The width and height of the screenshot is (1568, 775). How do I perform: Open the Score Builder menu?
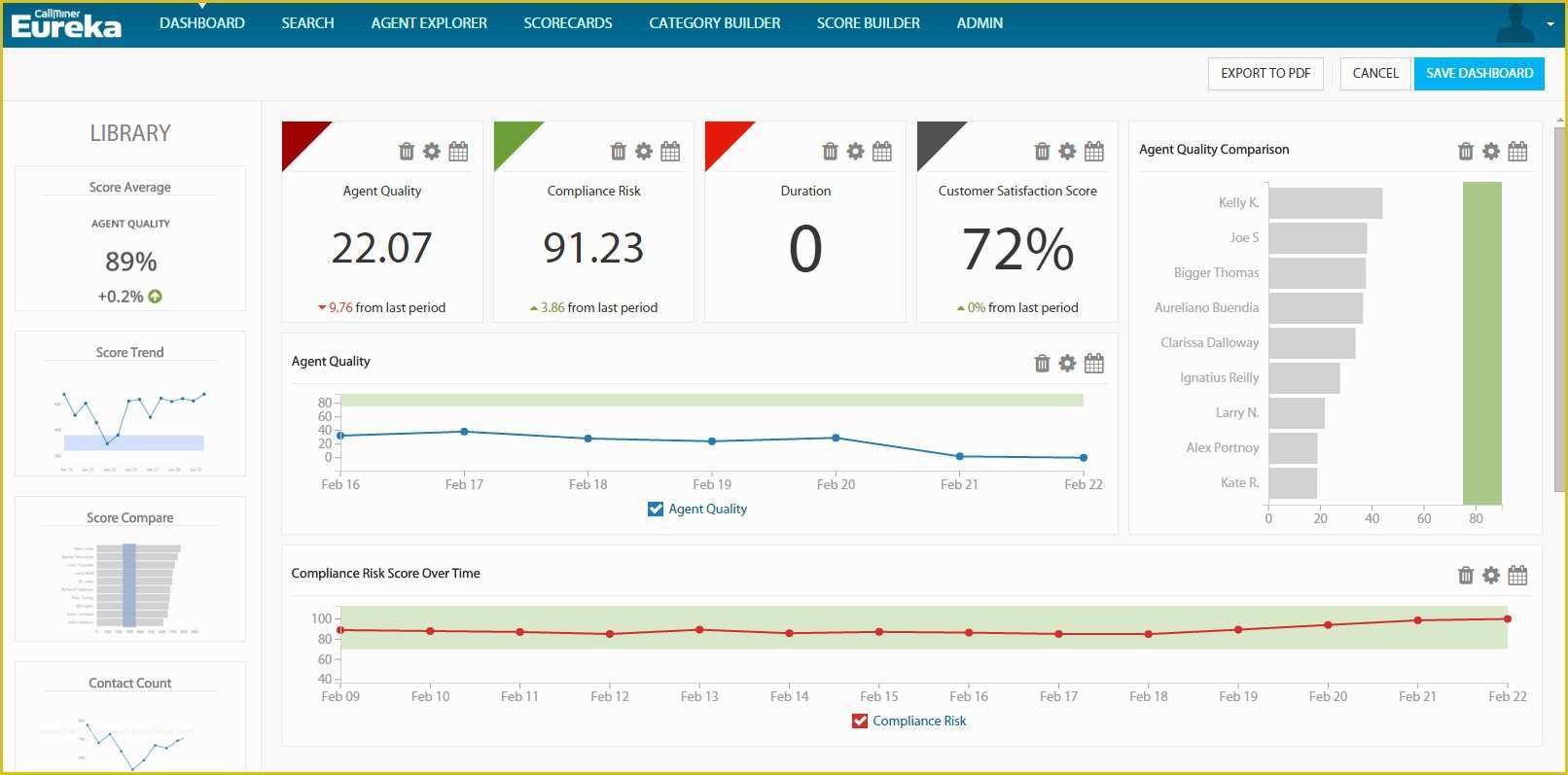pyautogui.click(x=869, y=23)
